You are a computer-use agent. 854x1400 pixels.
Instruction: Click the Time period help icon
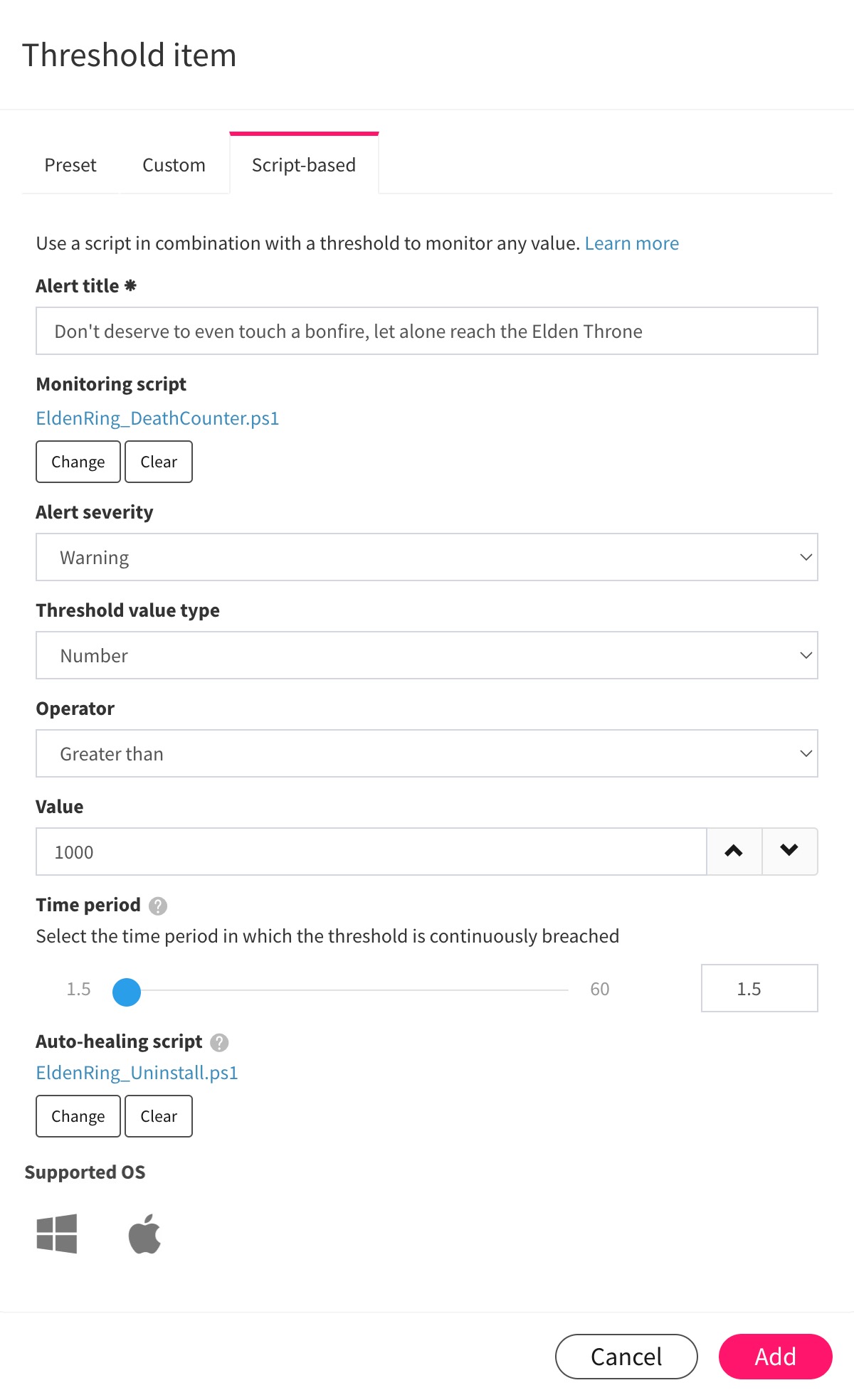click(158, 906)
